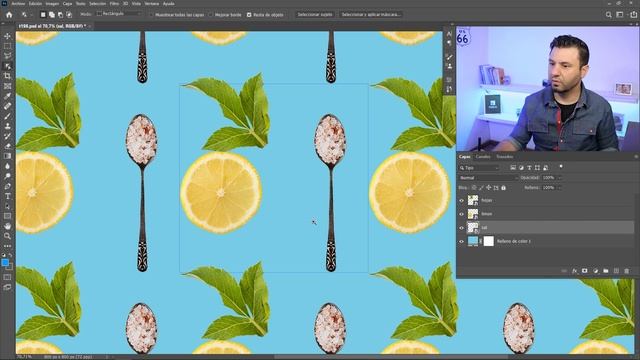Screen dimensions: 640x360
Task: Delete the selected layer with trash icon
Action: click(627, 271)
